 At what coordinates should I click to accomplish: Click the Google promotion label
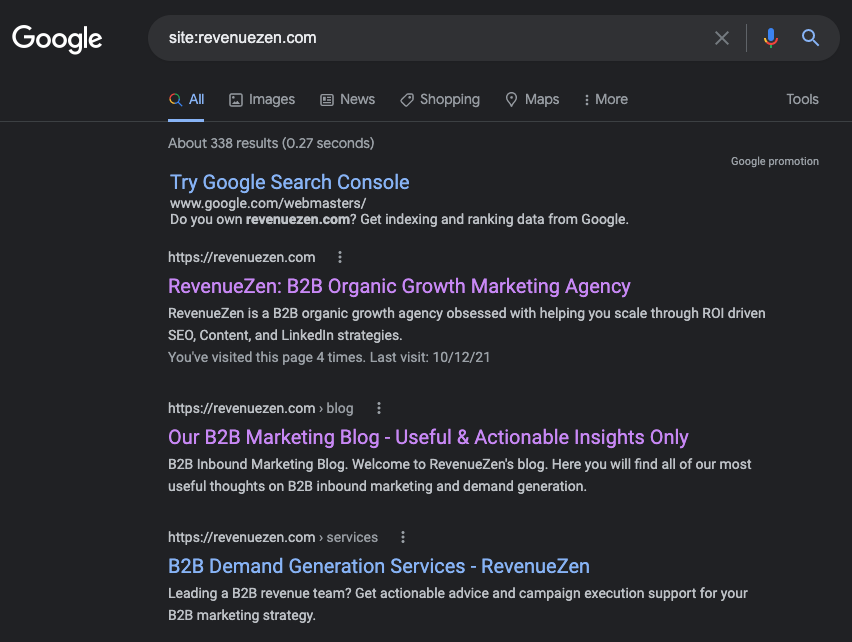[x=774, y=161]
